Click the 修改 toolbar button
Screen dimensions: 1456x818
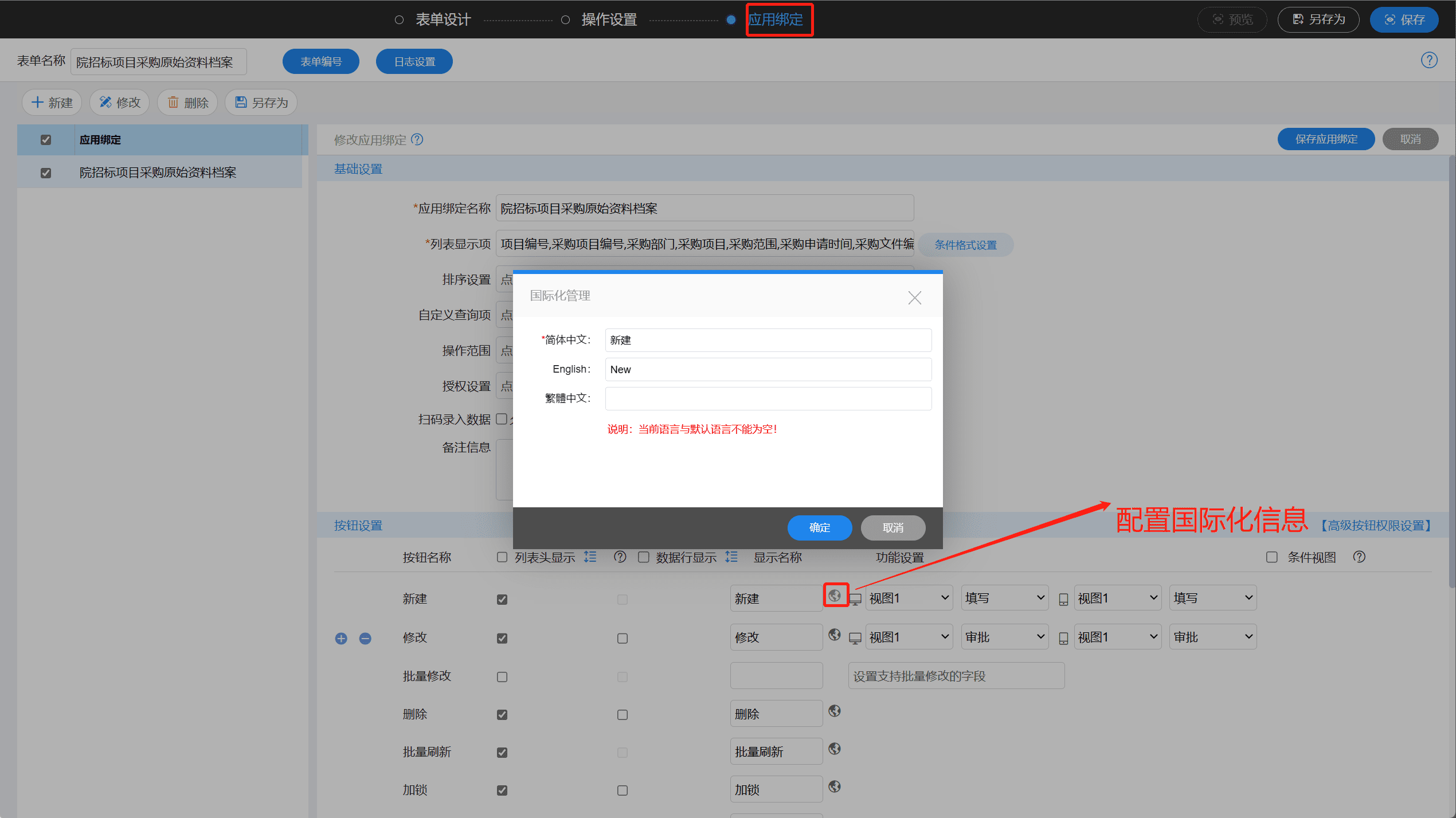[x=120, y=103]
